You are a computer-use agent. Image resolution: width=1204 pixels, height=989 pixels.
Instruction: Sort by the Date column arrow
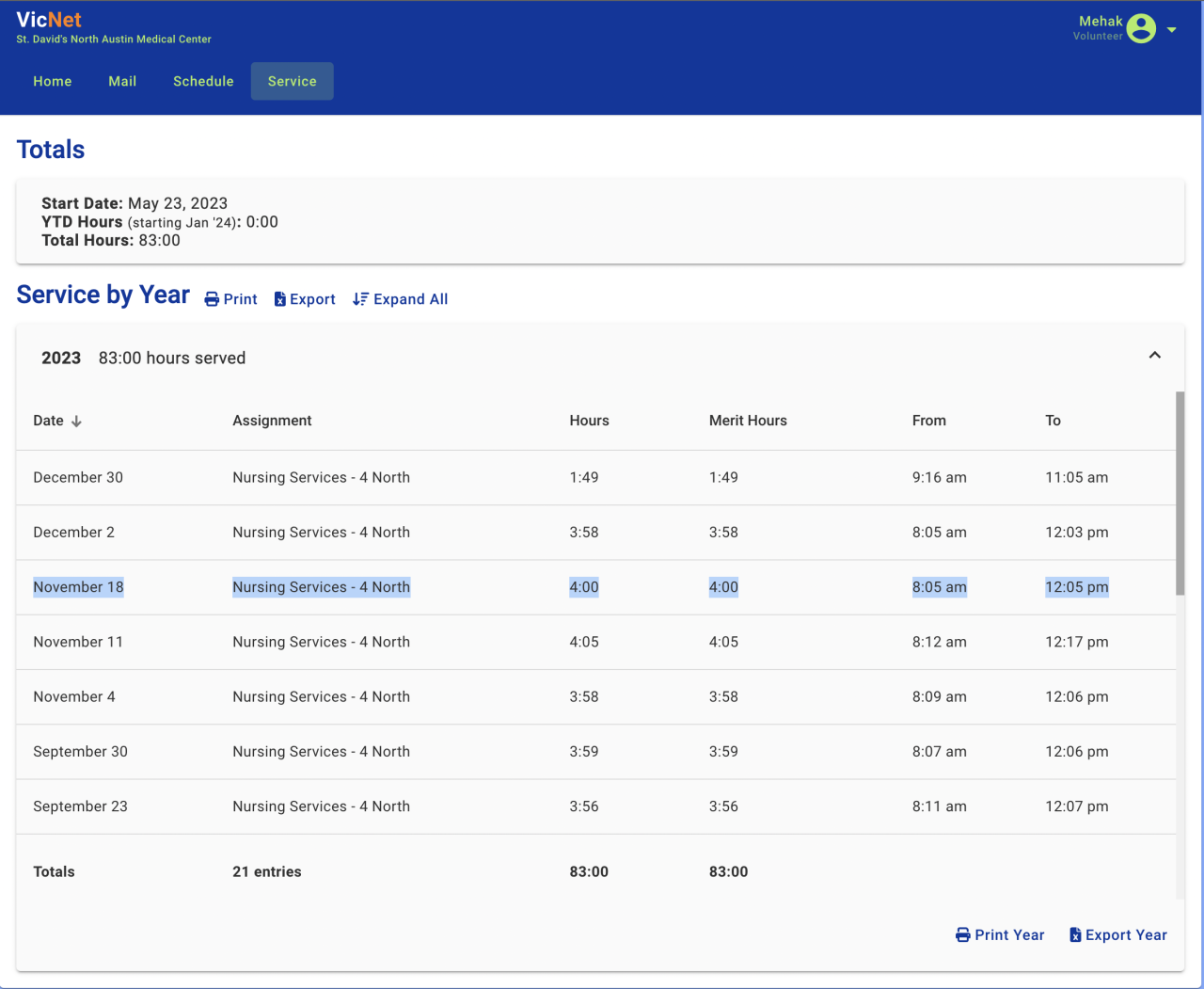(76, 422)
